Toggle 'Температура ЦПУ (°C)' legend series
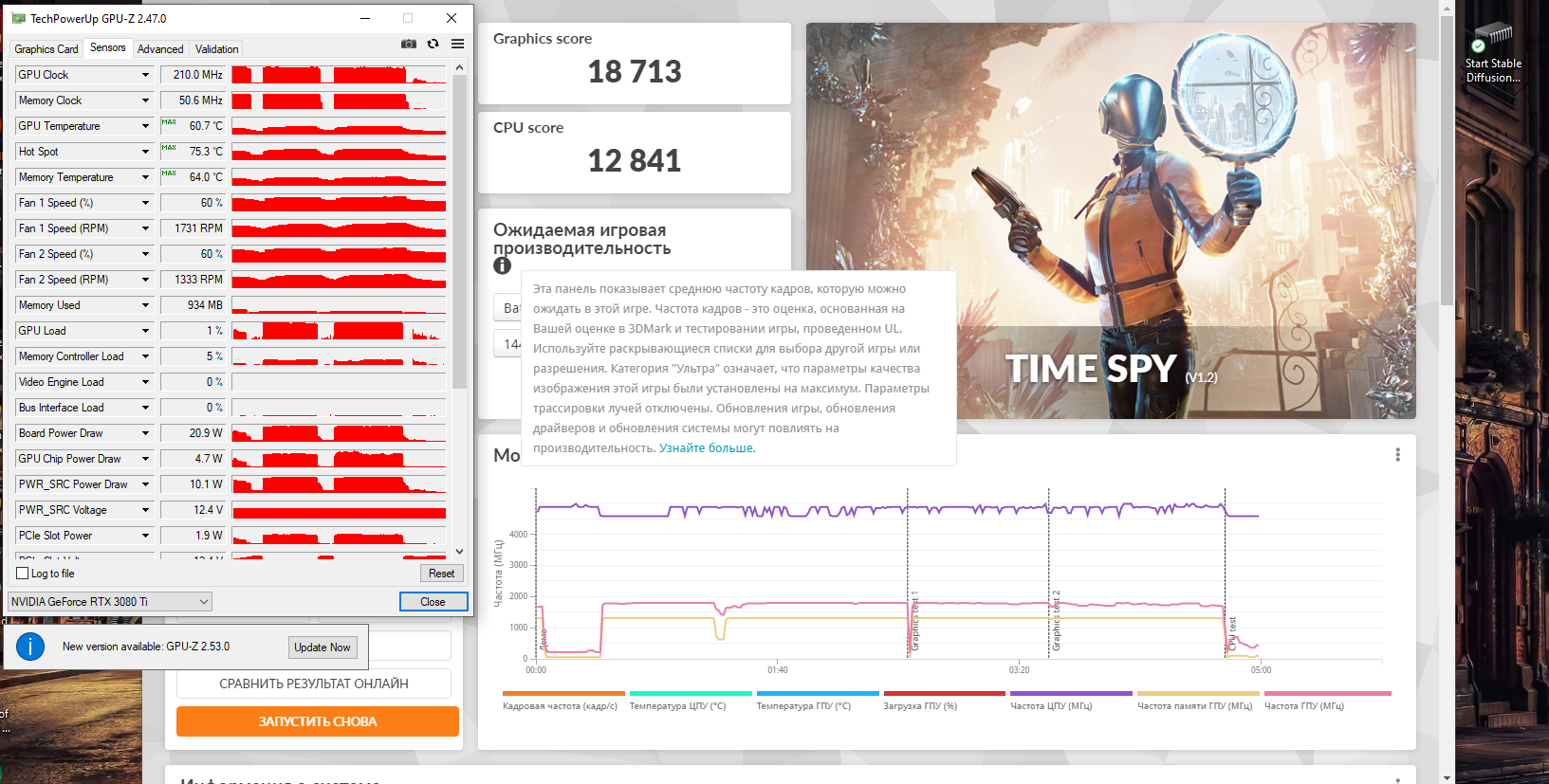 pyautogui.click(x=691, y=702)
